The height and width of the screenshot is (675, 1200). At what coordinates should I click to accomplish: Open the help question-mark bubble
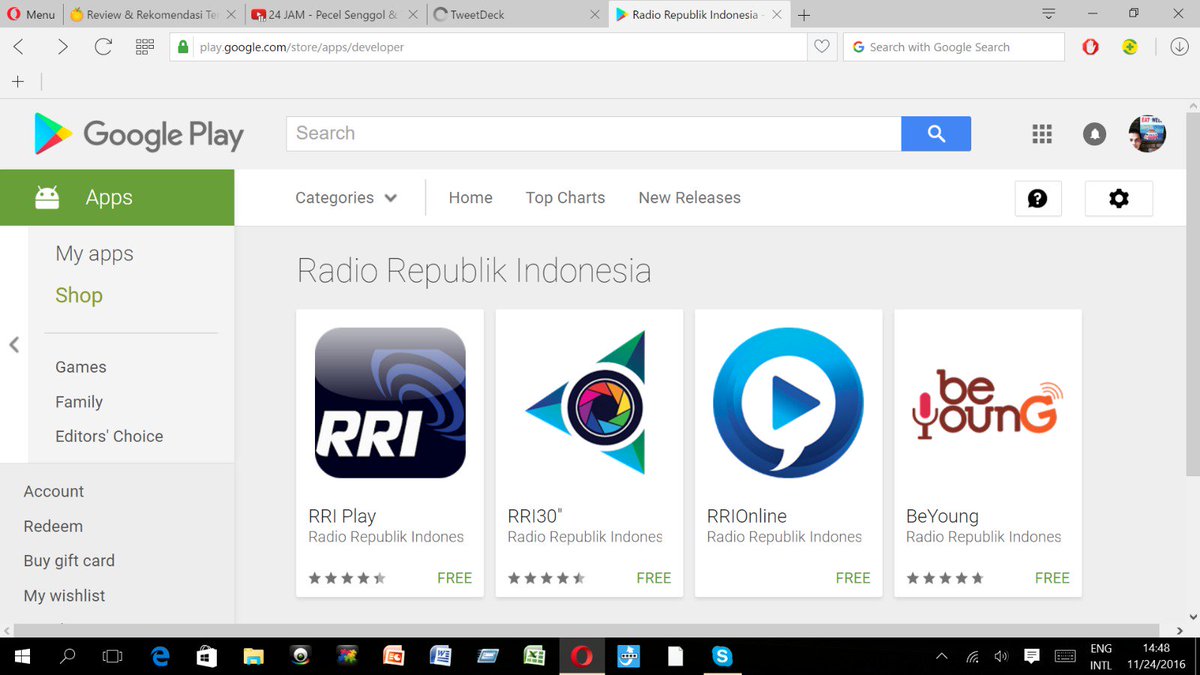1038,198
